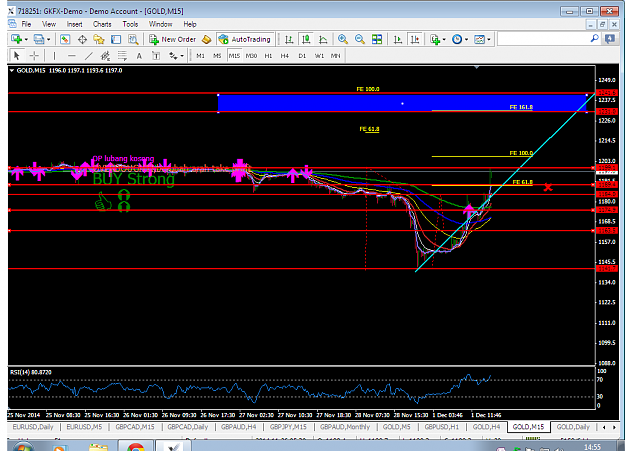
Task: Select the trendline drawing tool
Action: pyautogui.click(x=88, y=56)
